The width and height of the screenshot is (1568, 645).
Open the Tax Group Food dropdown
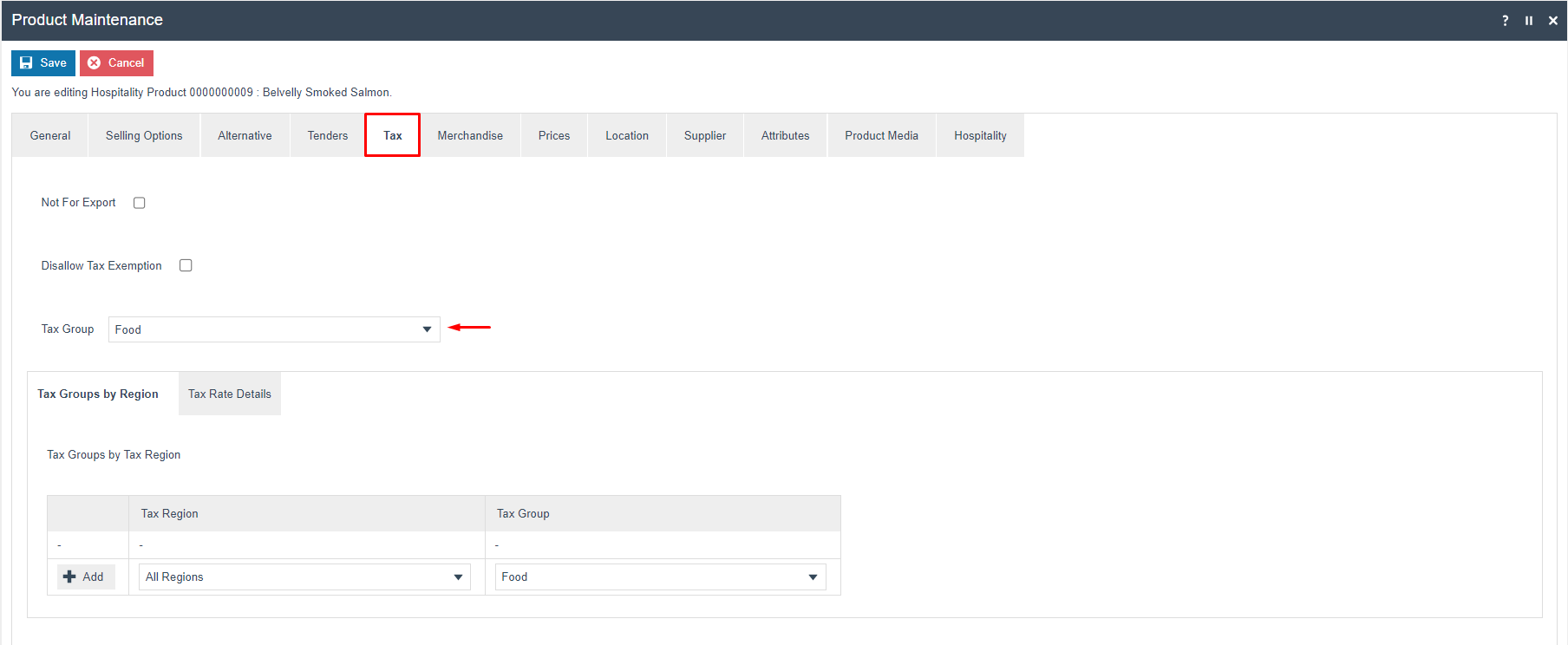274,329
